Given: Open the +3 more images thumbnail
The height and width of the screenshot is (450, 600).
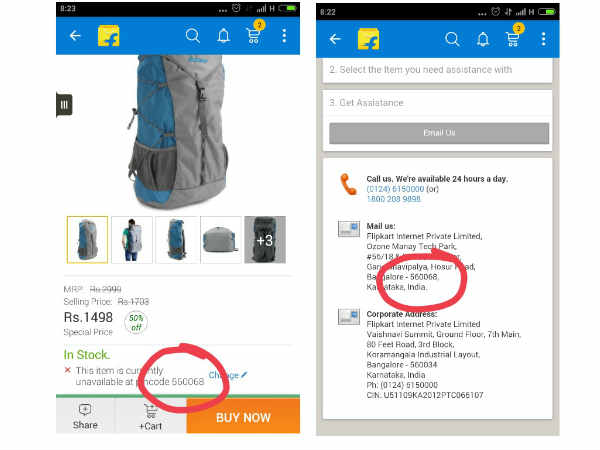Looking at the screenshot, I should point(265,240).
